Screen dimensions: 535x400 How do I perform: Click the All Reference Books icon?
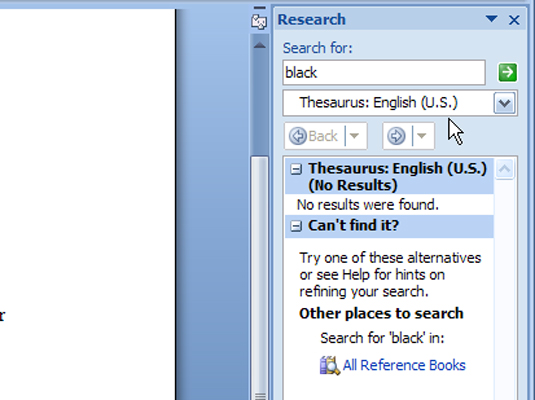(x=329, y=366)
